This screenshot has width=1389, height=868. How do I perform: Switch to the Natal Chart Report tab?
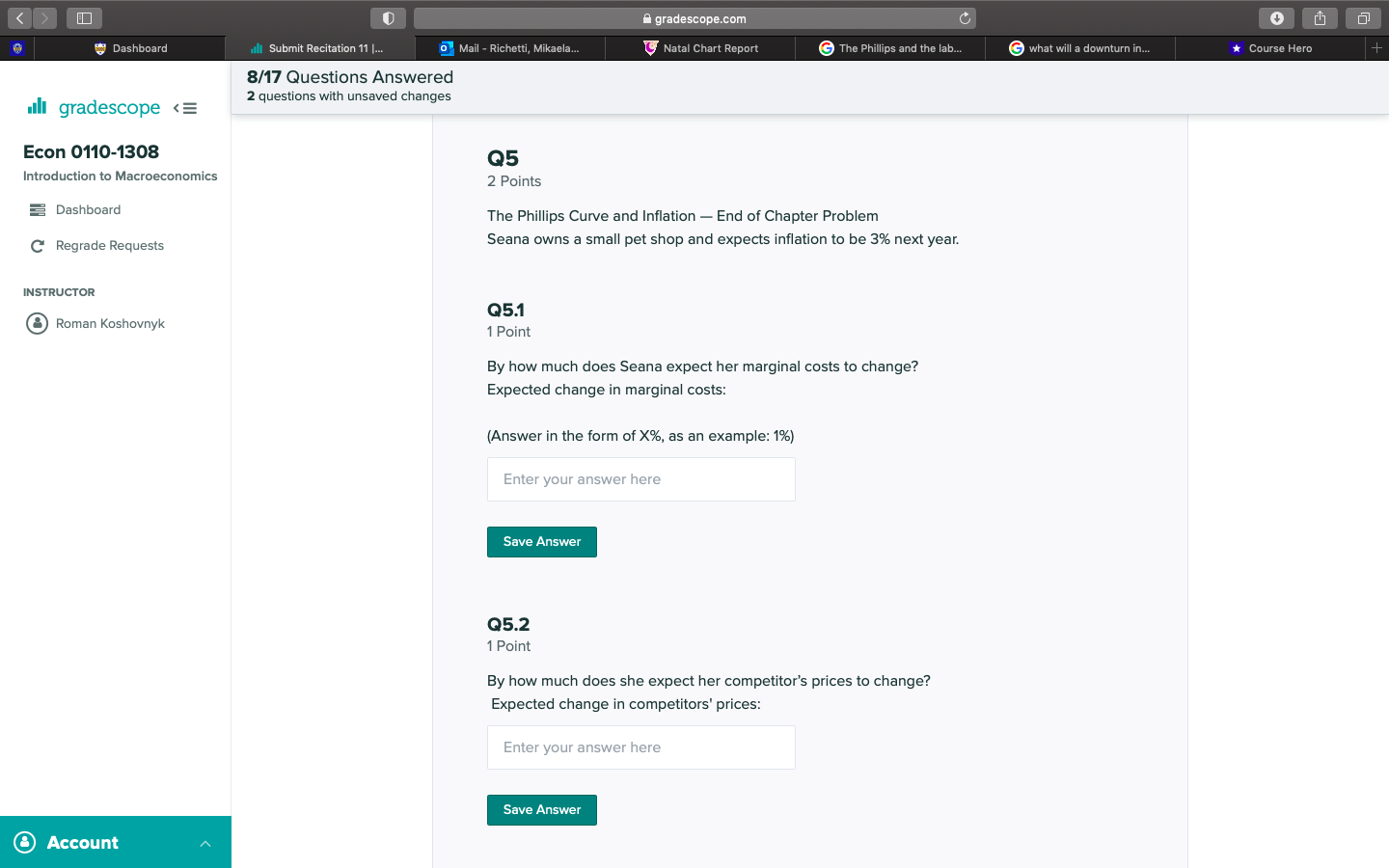[699, 47]
